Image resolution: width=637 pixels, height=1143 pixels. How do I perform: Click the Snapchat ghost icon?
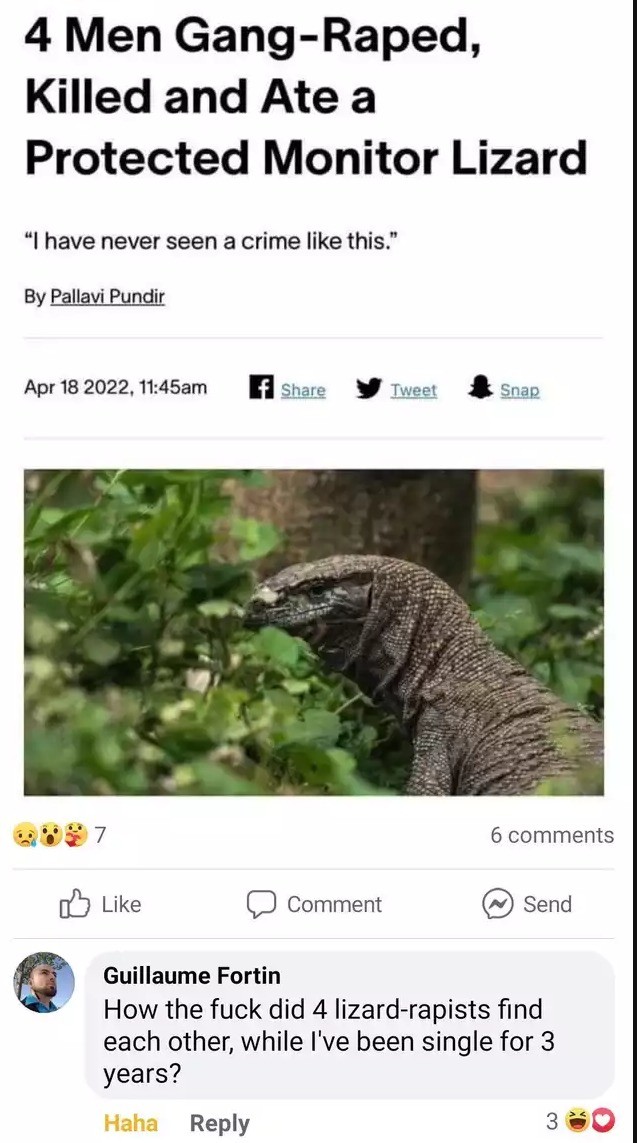click(x=479, y=388)
